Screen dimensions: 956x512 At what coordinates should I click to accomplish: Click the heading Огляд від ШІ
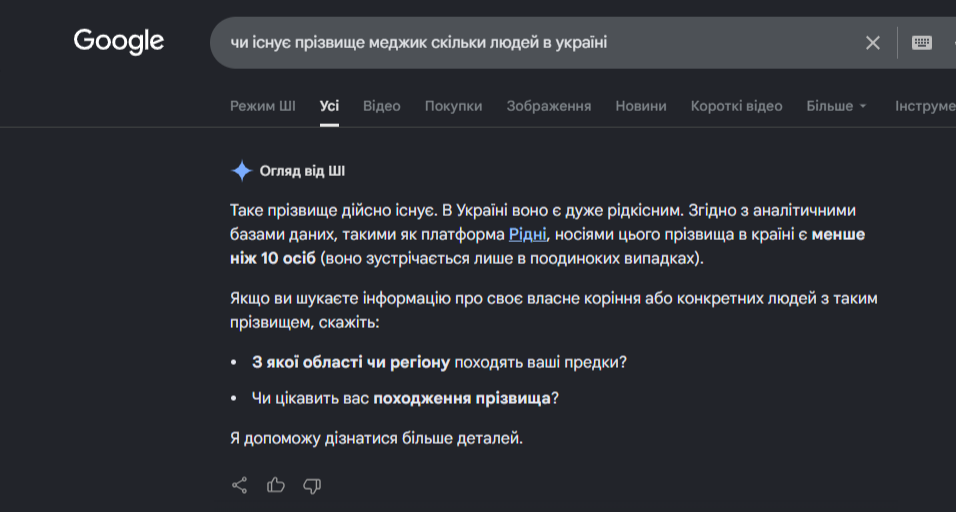click(302, 171)
